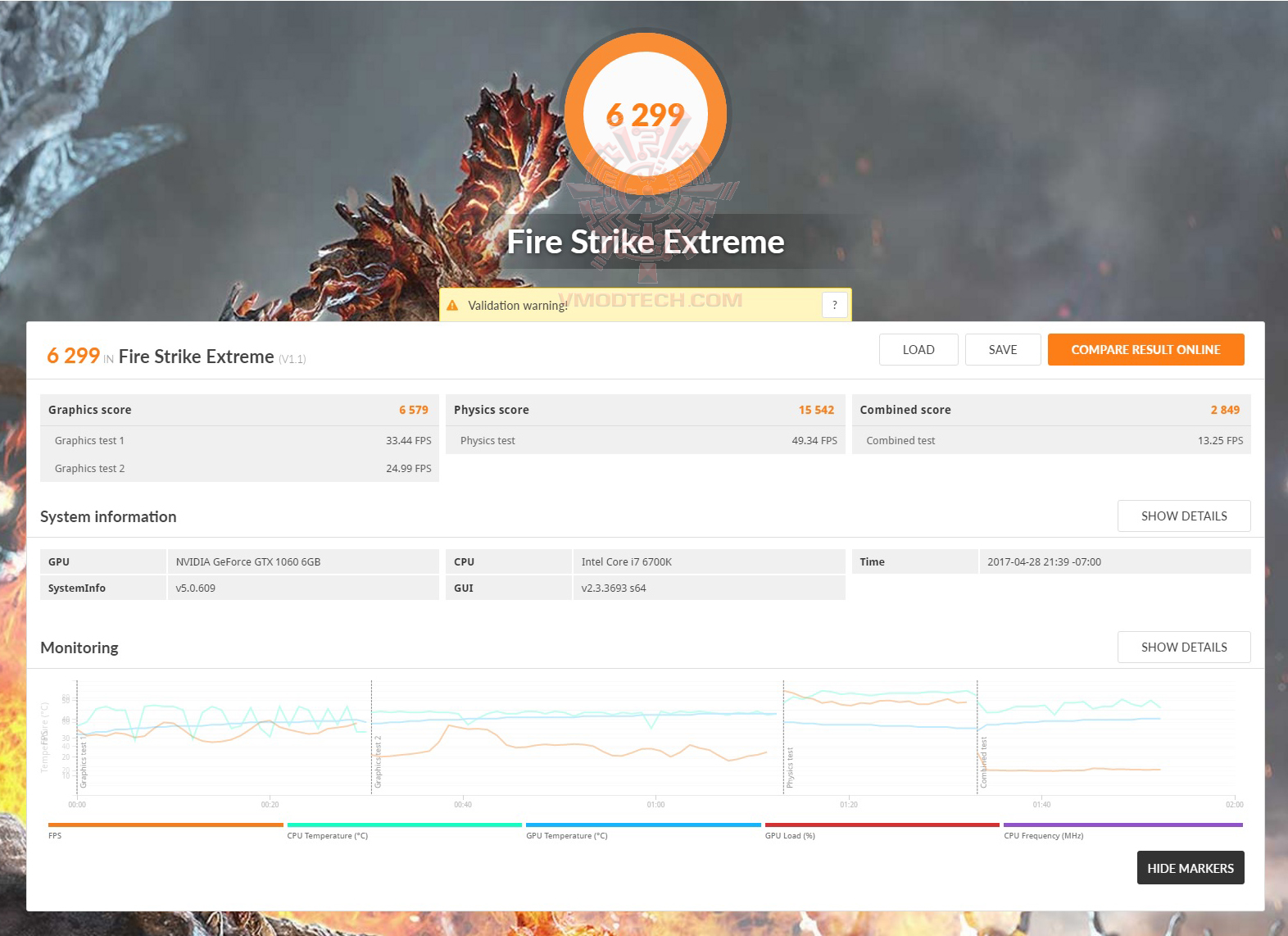
Task: Click the Graphics score value 6 579
Action: (x=414, y=410)
